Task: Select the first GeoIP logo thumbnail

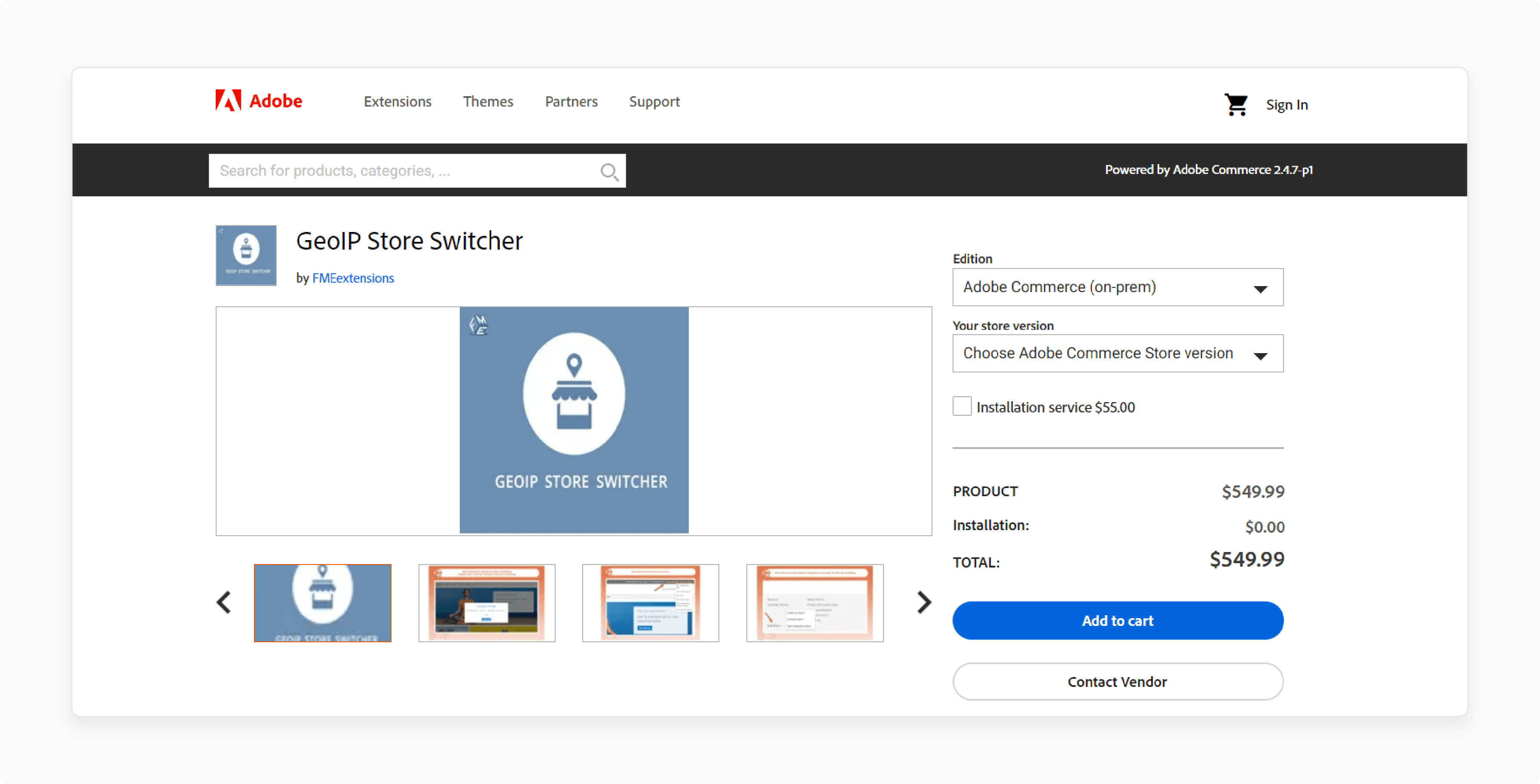Action: point(322,603)
